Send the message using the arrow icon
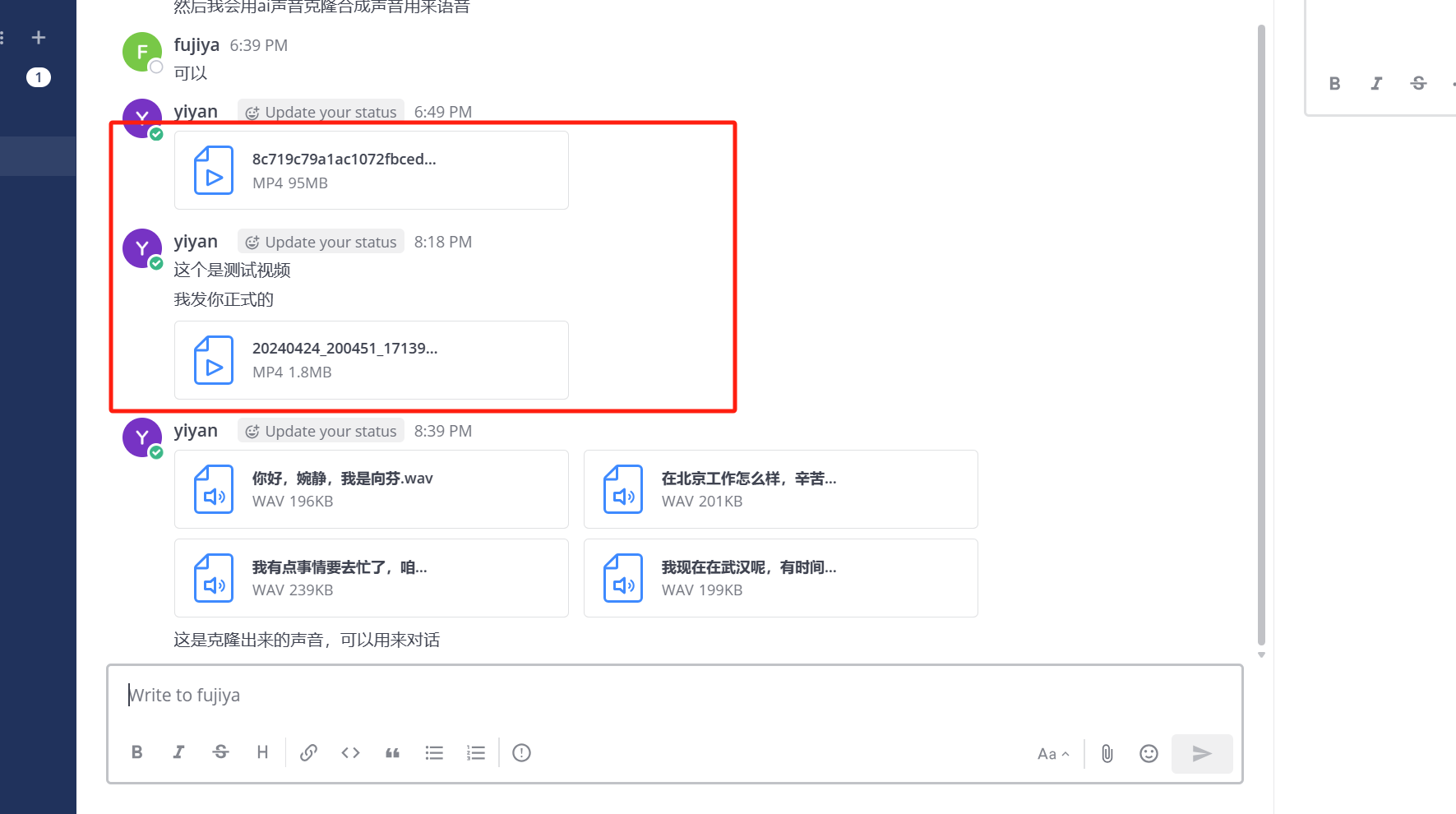Image resolution: width=1456 pixels, height=814 pixels. [1202, 753]
